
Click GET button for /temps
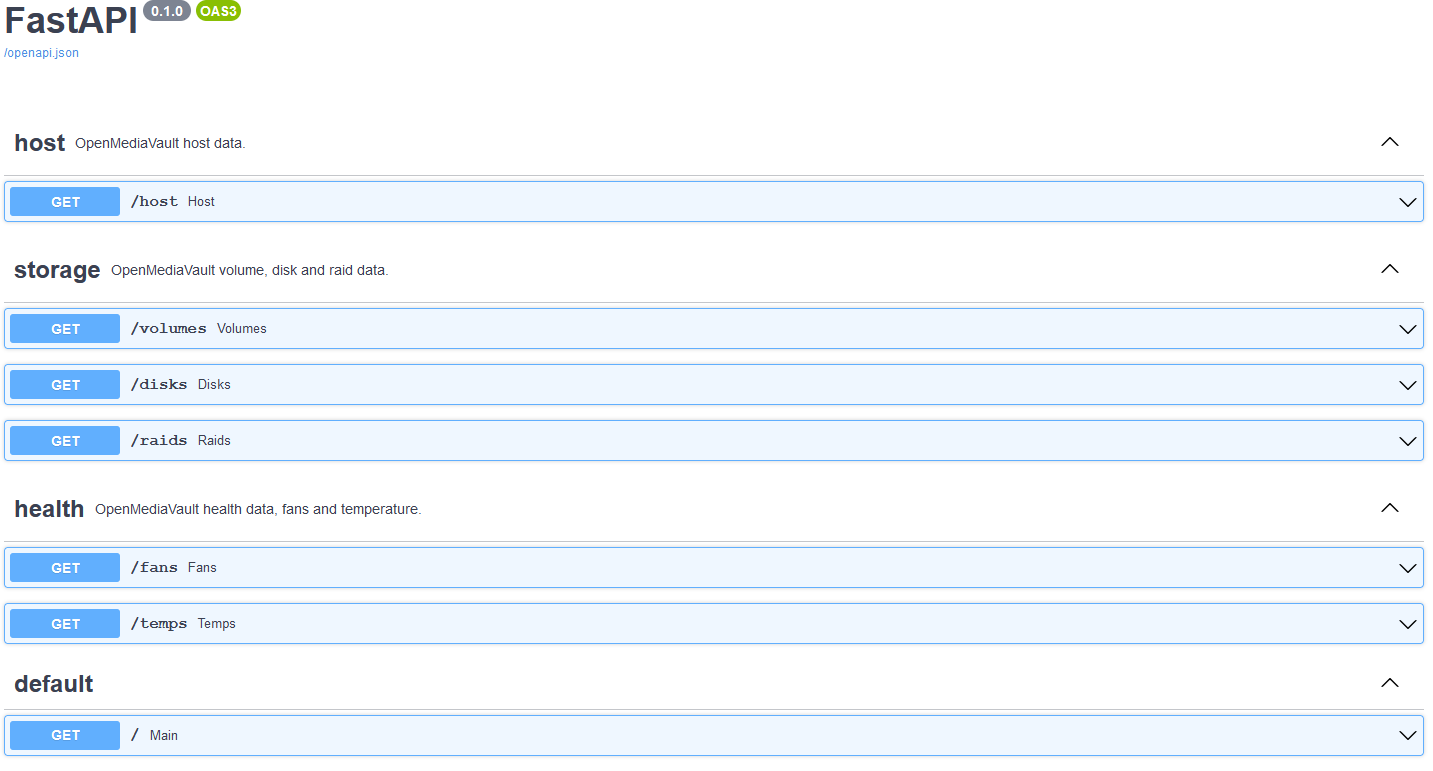click(x=65, y=624)
